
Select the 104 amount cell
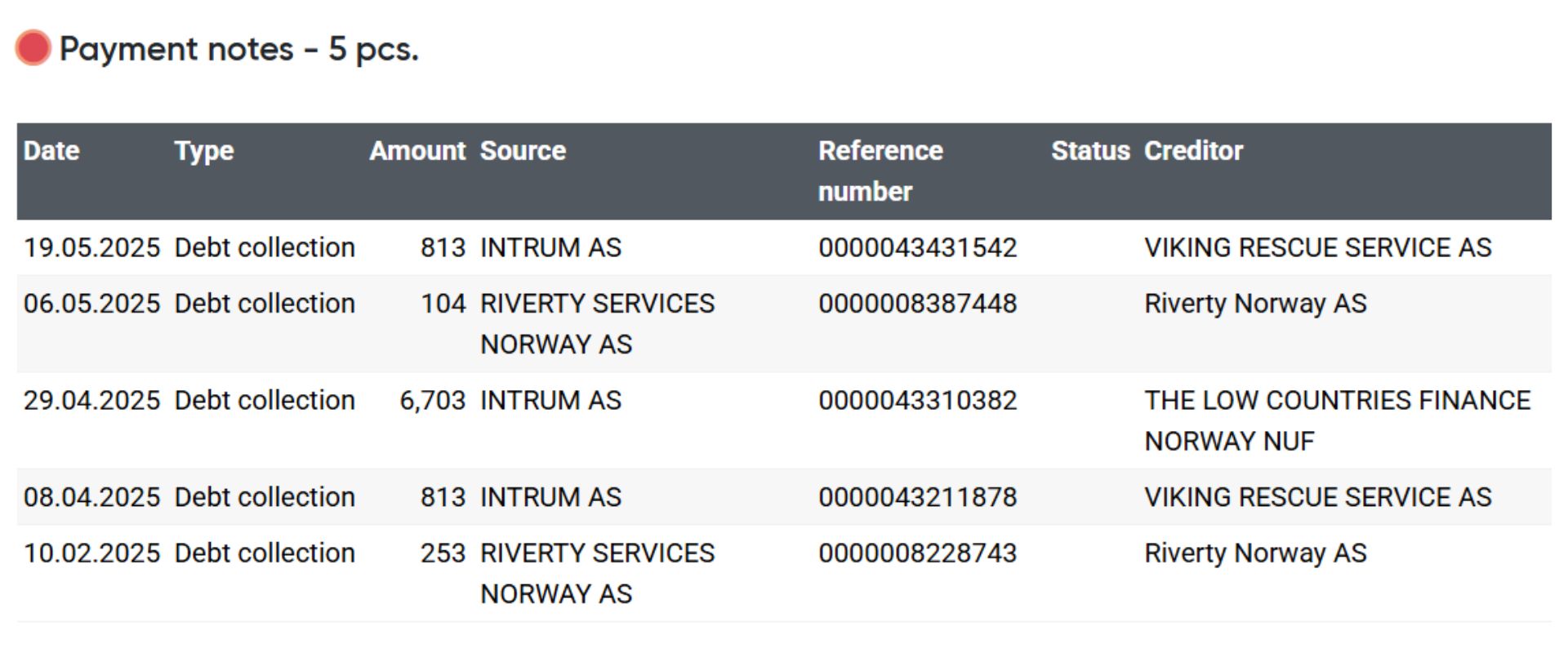tap(443, 304)
